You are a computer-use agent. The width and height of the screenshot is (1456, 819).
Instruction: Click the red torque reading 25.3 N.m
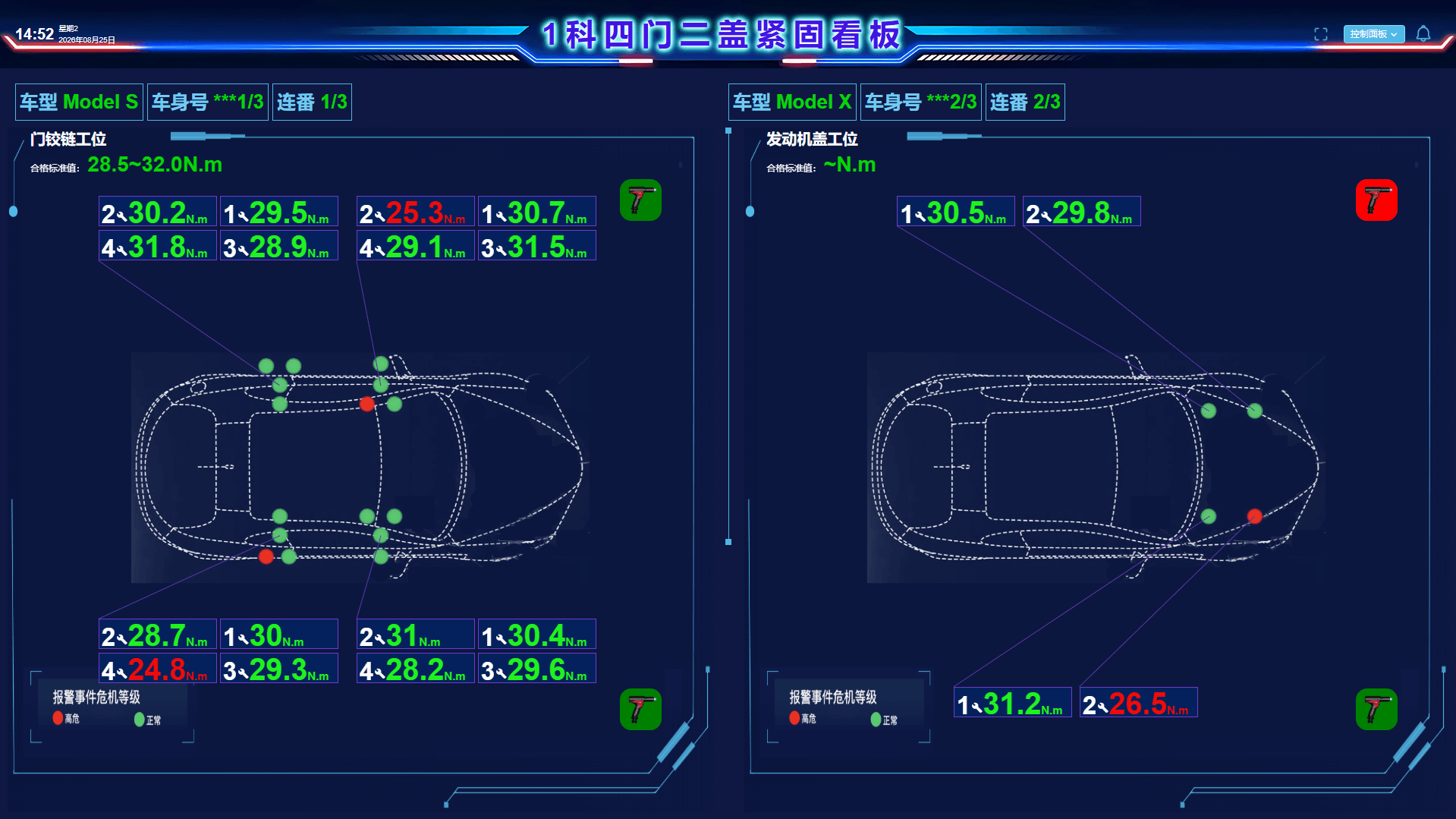[x=416, y=212]
